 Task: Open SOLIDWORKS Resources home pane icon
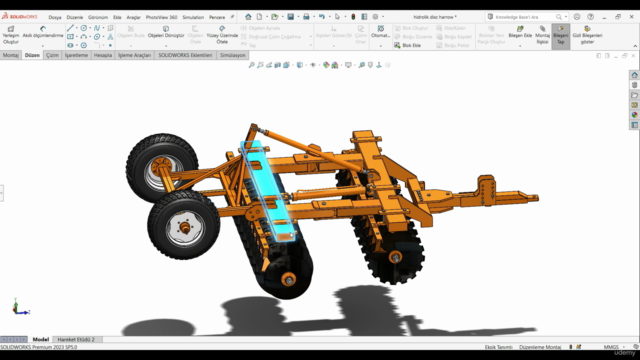634,75
